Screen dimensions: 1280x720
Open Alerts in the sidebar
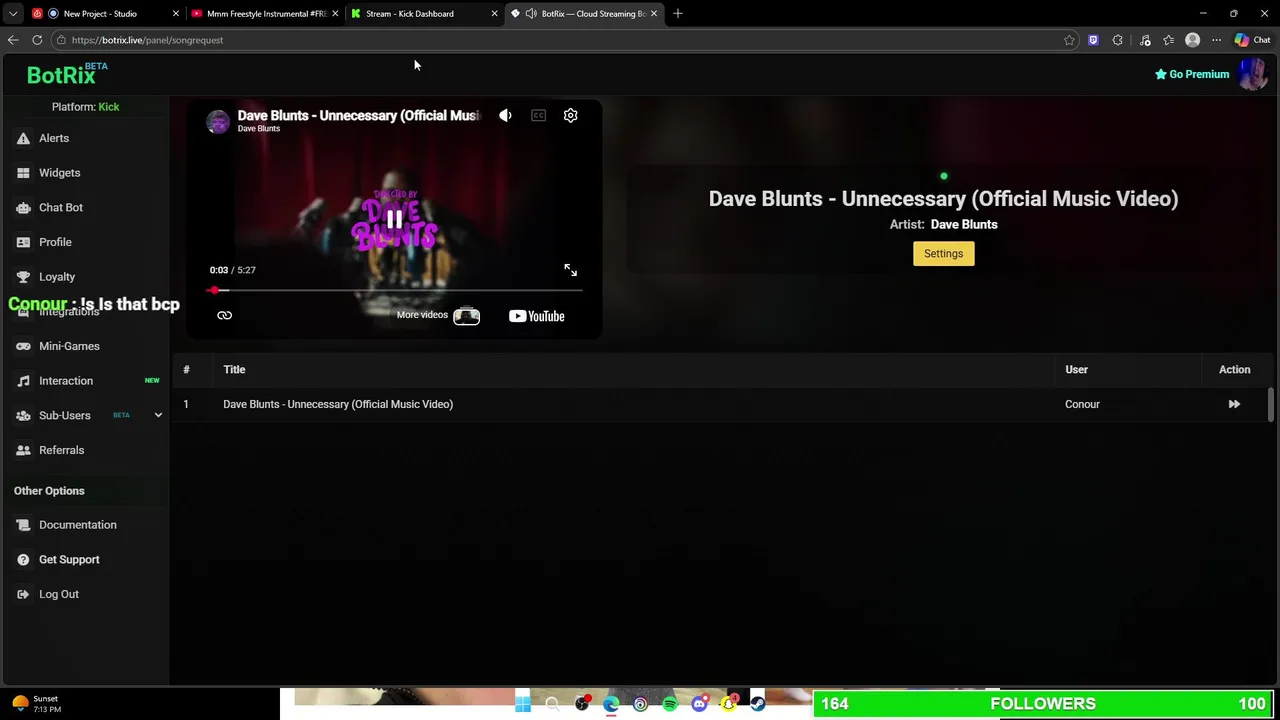[x=54, y=138]
